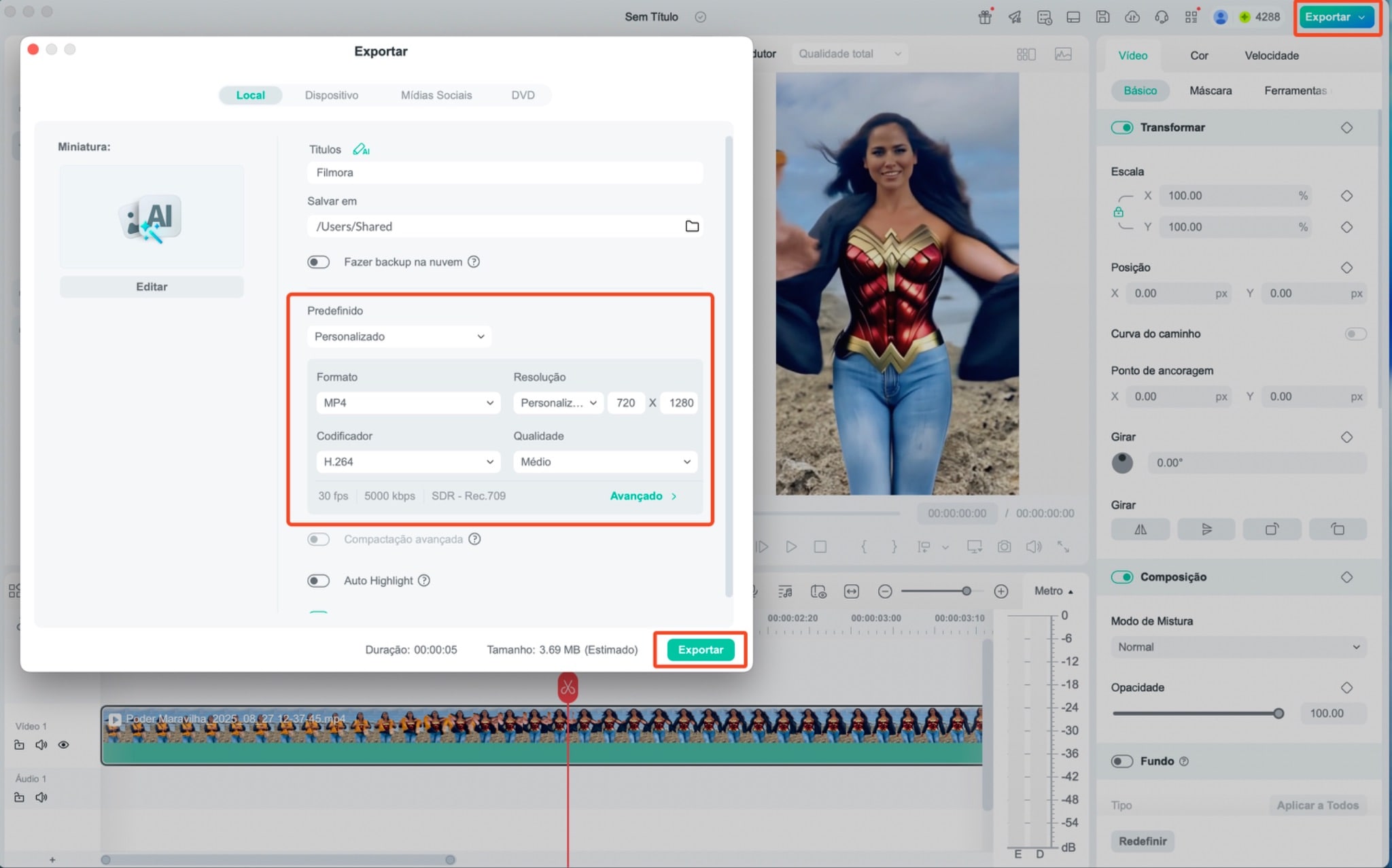This screenshot has height=868, width=1392.
Task: Open the Codificador H.264 dropdown
Action: [x=408, y=462]
